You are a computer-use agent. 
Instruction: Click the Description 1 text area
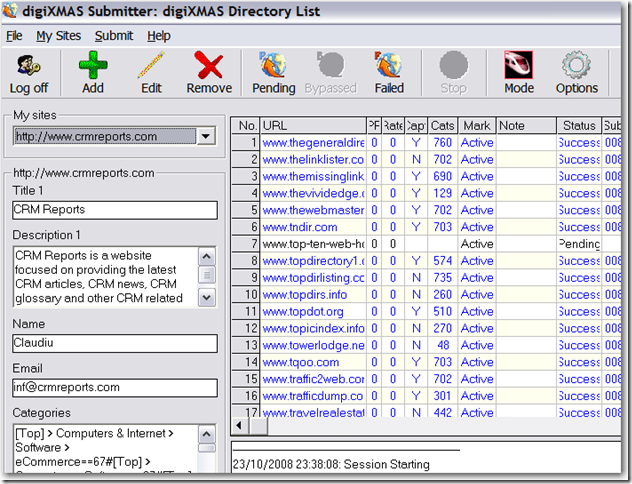coord(106,277)
